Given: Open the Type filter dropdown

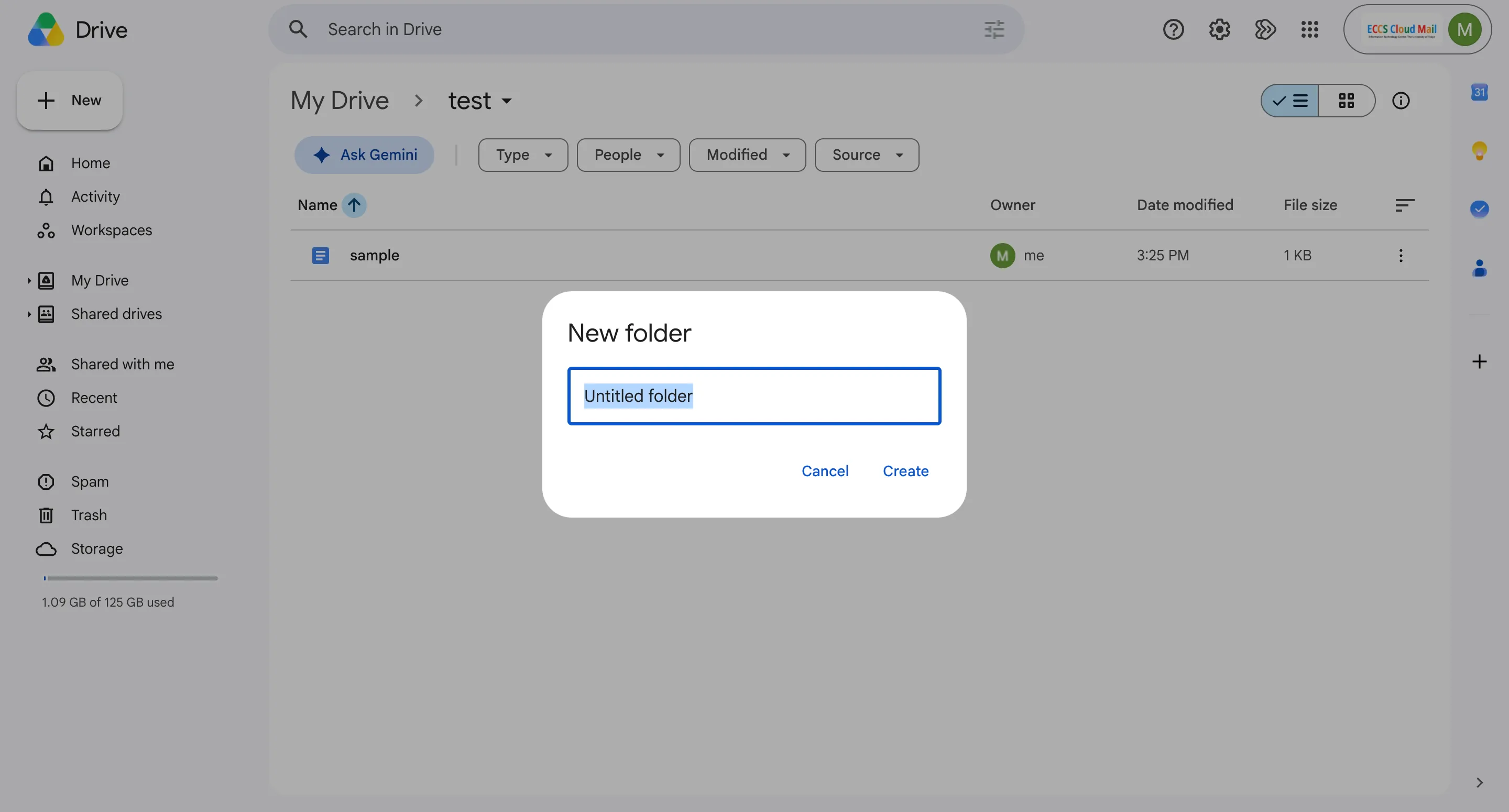Looking at the screenshot, I should tap(523, 155).
